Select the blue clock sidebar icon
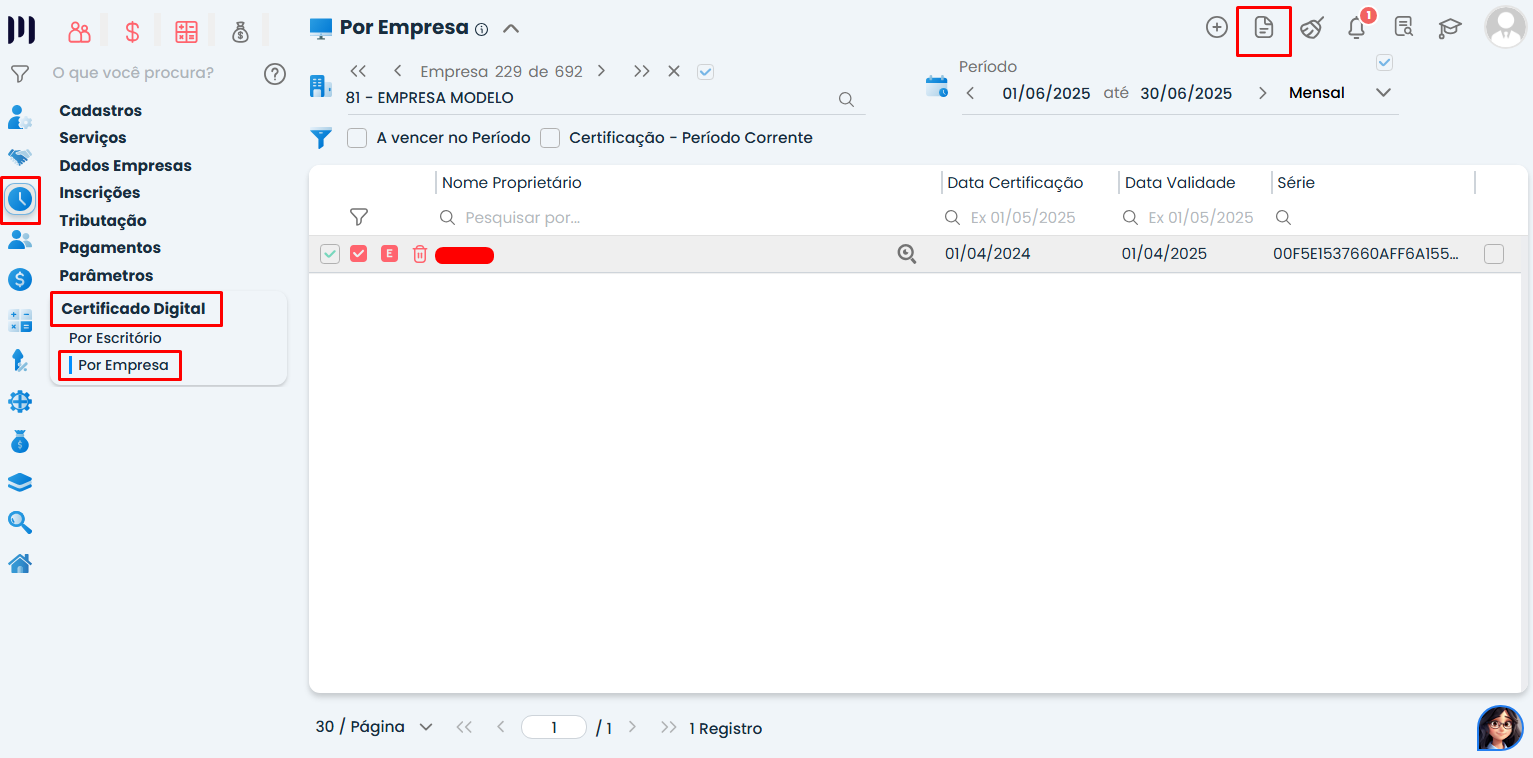The height and width of the screenshot is (758, 1533). [x=20, y=199]
